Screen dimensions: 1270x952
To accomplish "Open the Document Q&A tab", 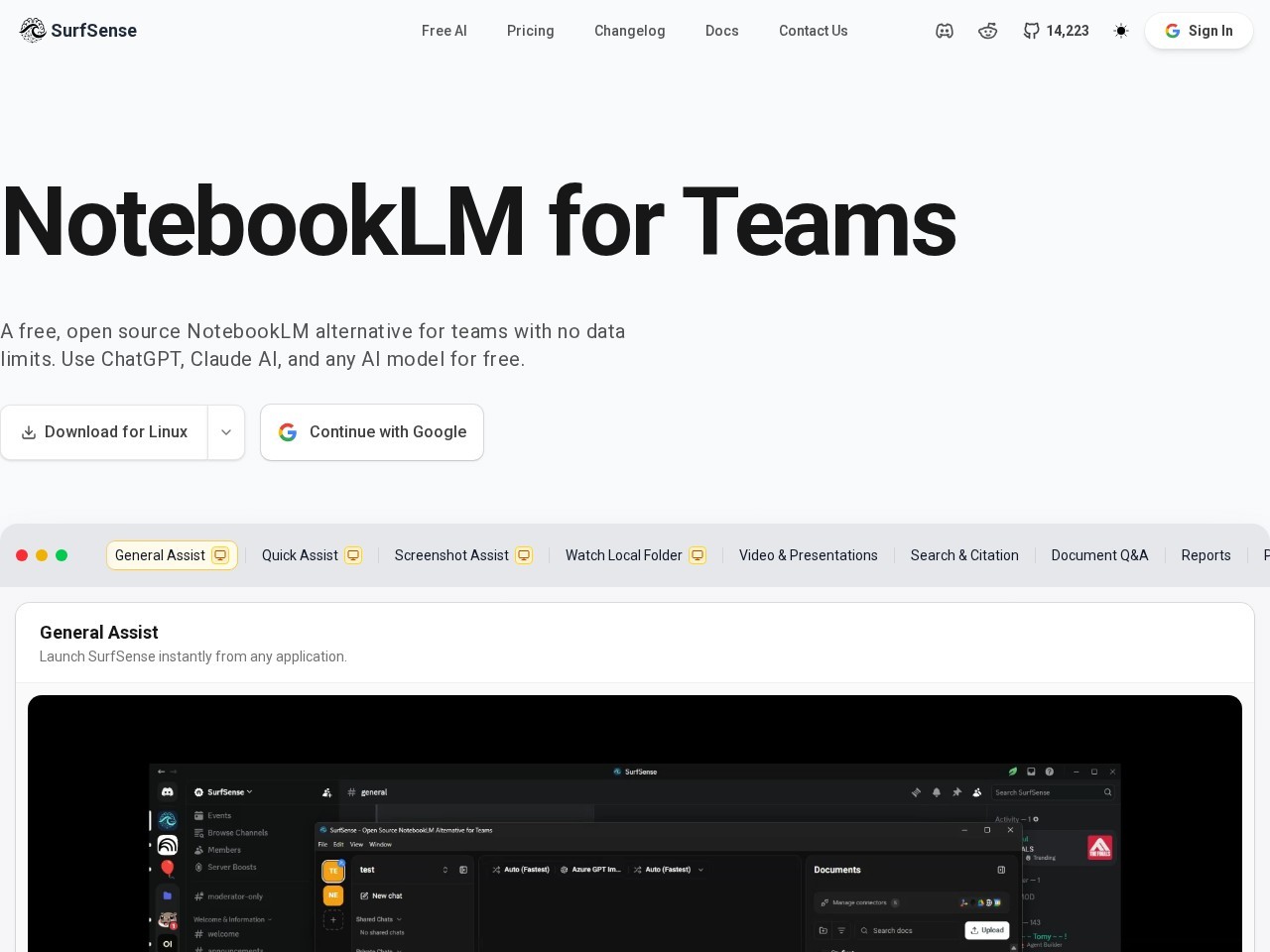I will [1099, 555].
